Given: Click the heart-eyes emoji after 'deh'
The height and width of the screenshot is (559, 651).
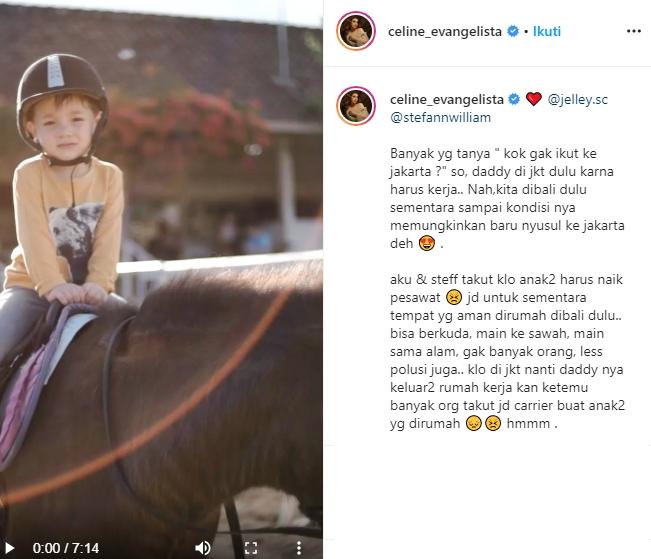Looking at the screenshot, I should [426, 243].
